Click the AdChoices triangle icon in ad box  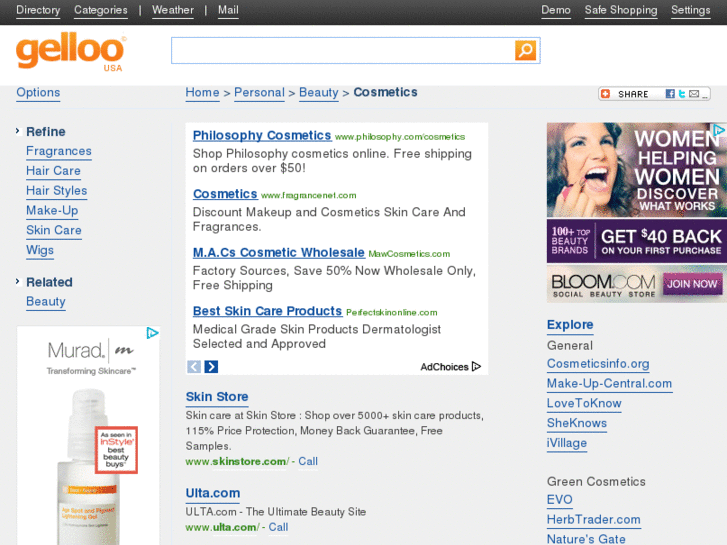click(476, 366)
